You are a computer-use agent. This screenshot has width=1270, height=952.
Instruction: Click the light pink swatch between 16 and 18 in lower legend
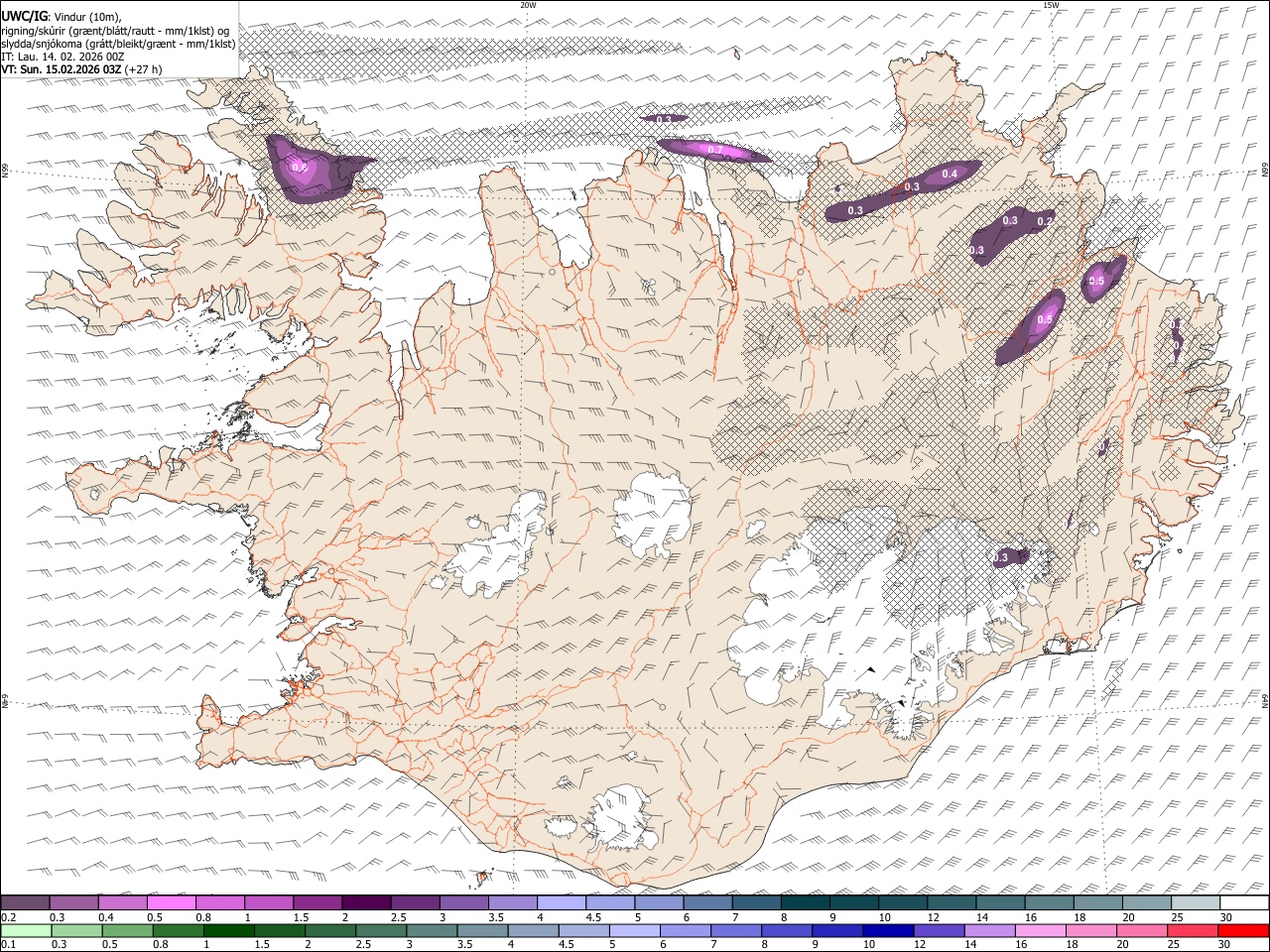(x=1042, y=930)
